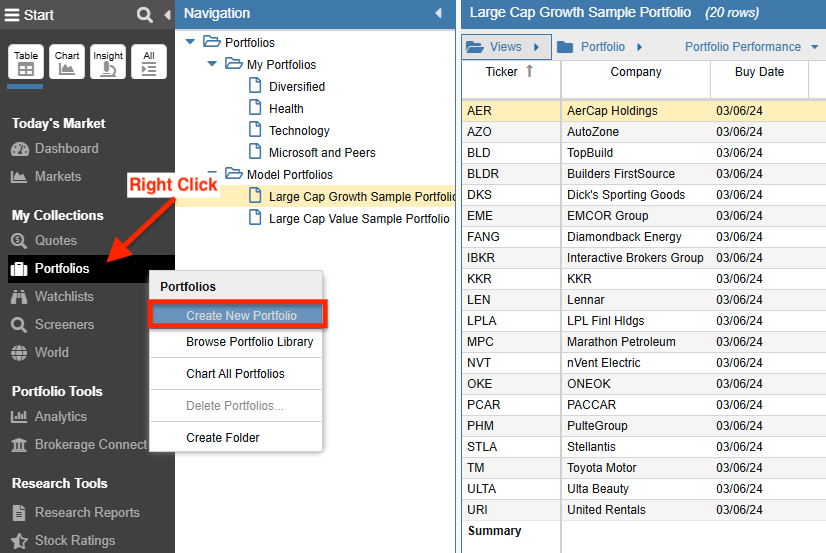Choose Delete Portfolios... menu entry
The image size is (826, 553).
(236, 406)
